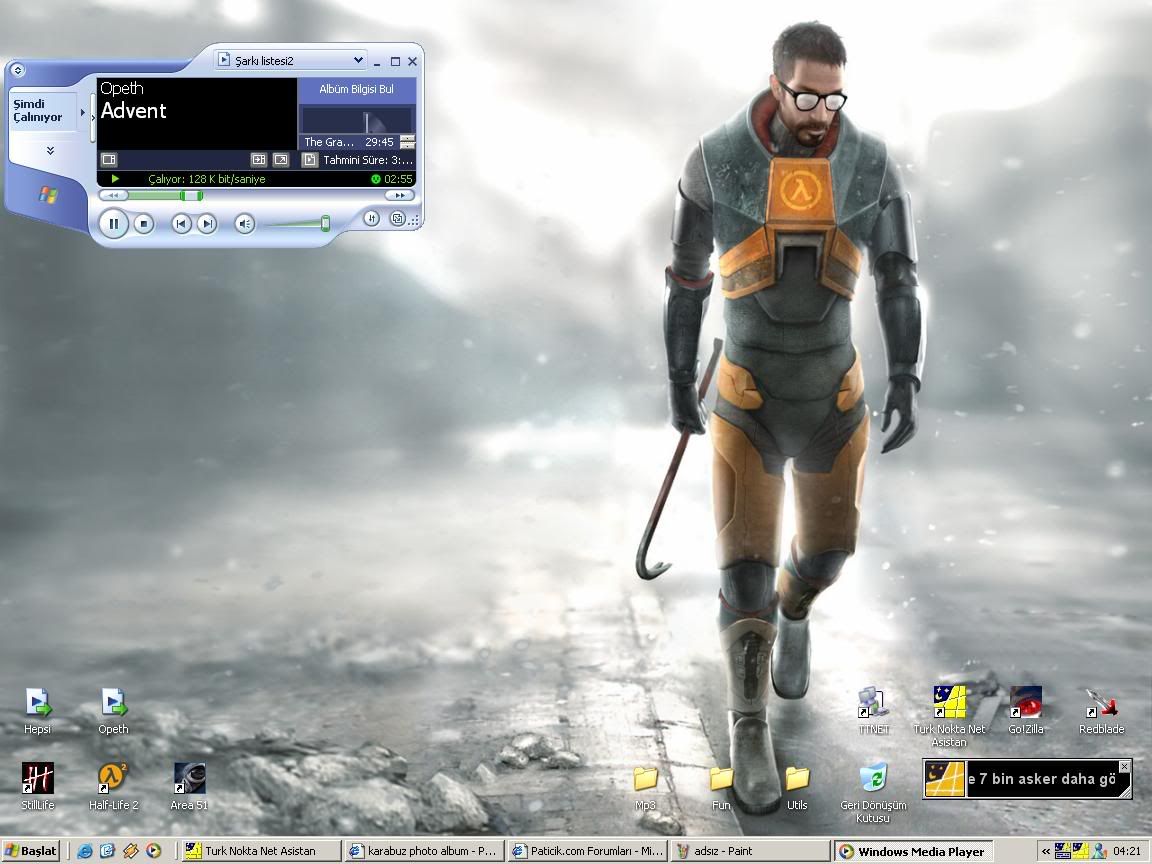The height and width of the screenshot is (864, 1152).
Task: Switch to adsız - Paint in taskbar
Action: pos(750,851)
